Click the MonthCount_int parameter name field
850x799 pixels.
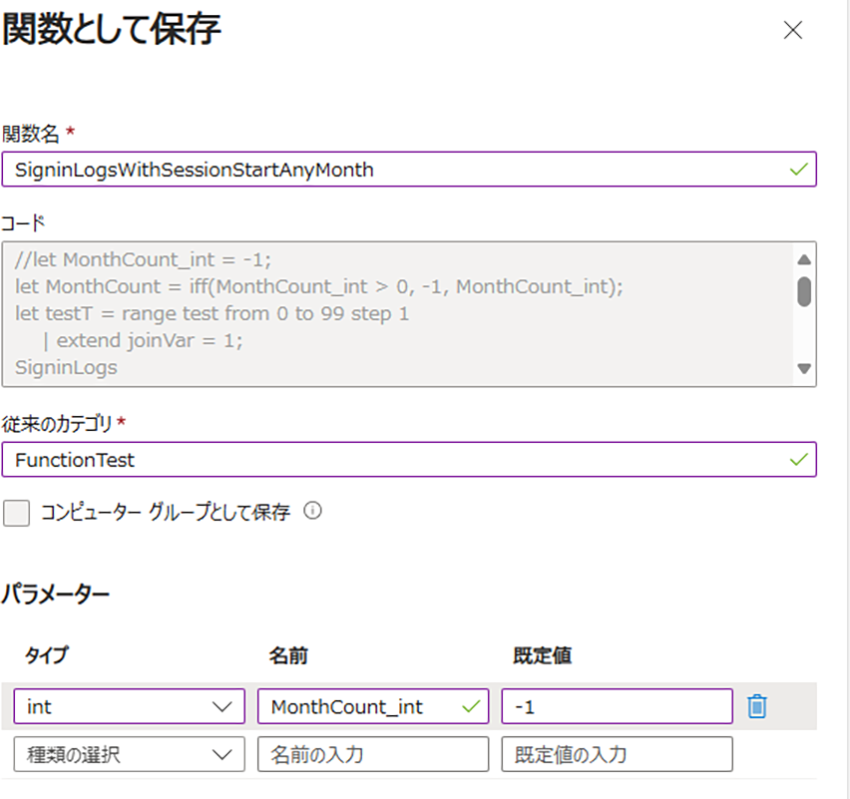[373, 706]
